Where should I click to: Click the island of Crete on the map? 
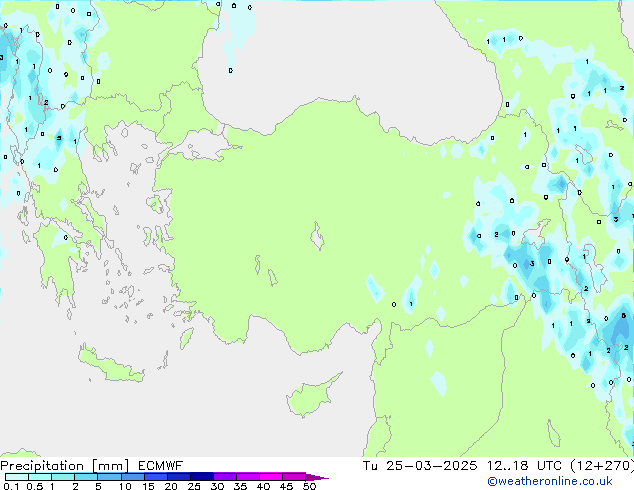[x=111, y=365]
